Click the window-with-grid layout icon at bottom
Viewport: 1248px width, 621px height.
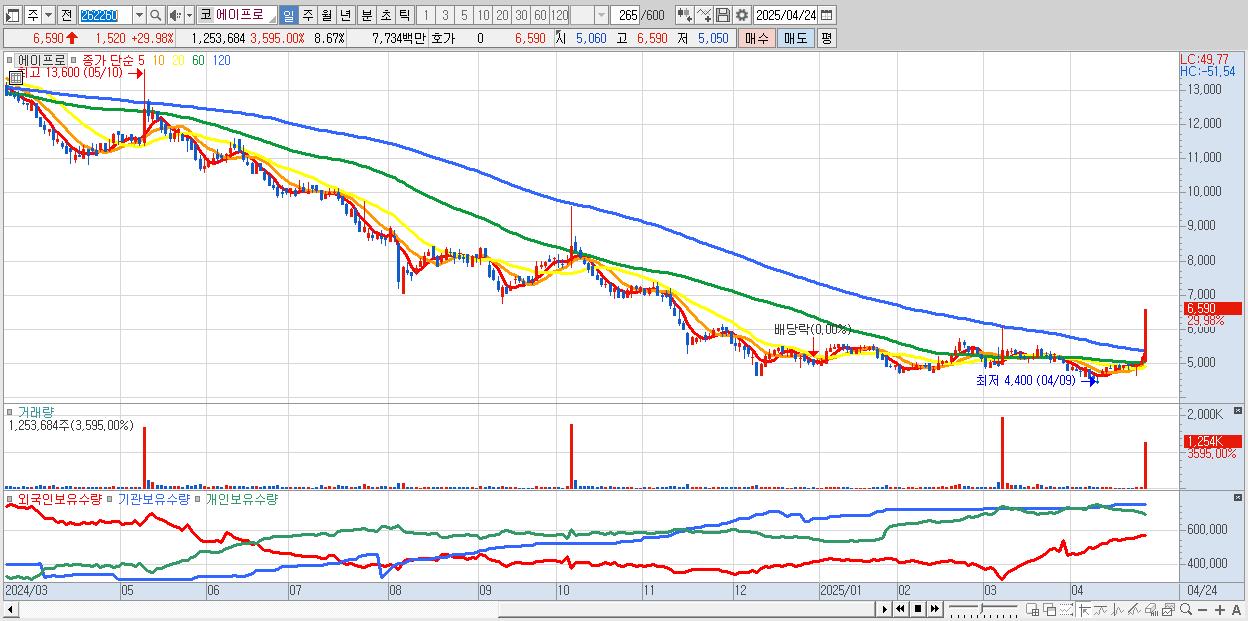click(x=1033, y=609)
